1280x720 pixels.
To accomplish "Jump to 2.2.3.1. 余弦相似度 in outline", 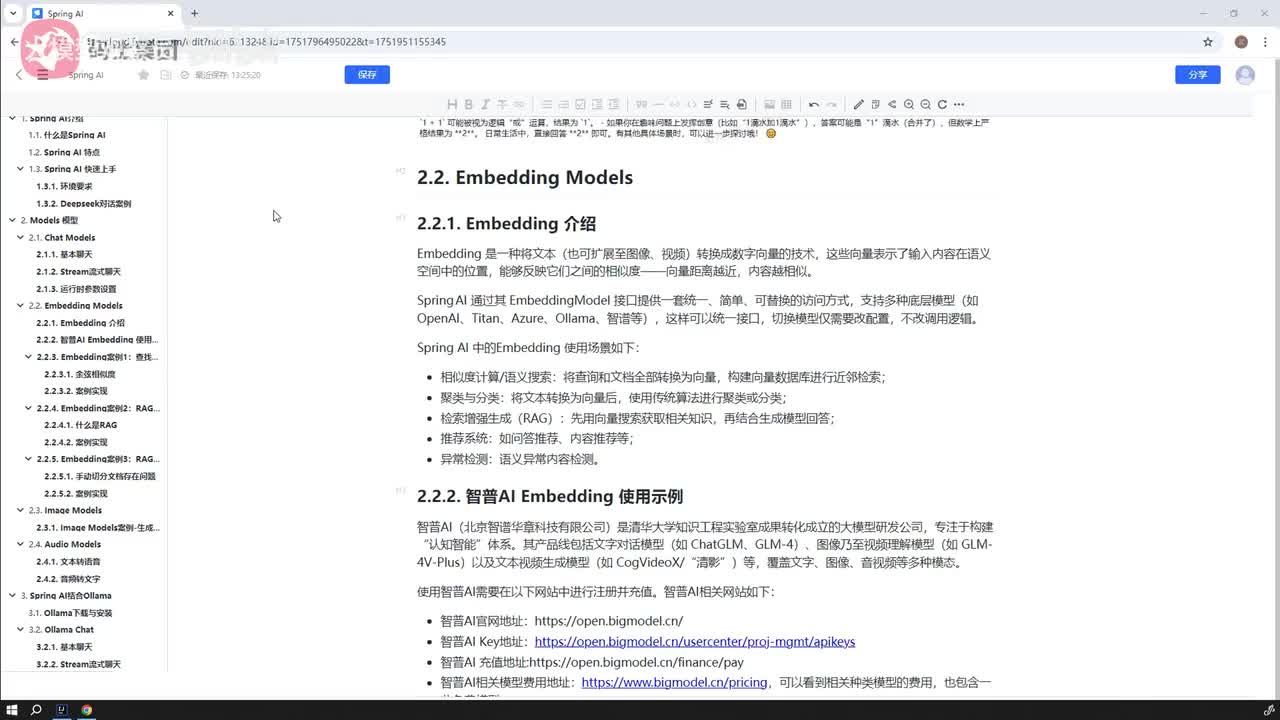I will (80, 374).
